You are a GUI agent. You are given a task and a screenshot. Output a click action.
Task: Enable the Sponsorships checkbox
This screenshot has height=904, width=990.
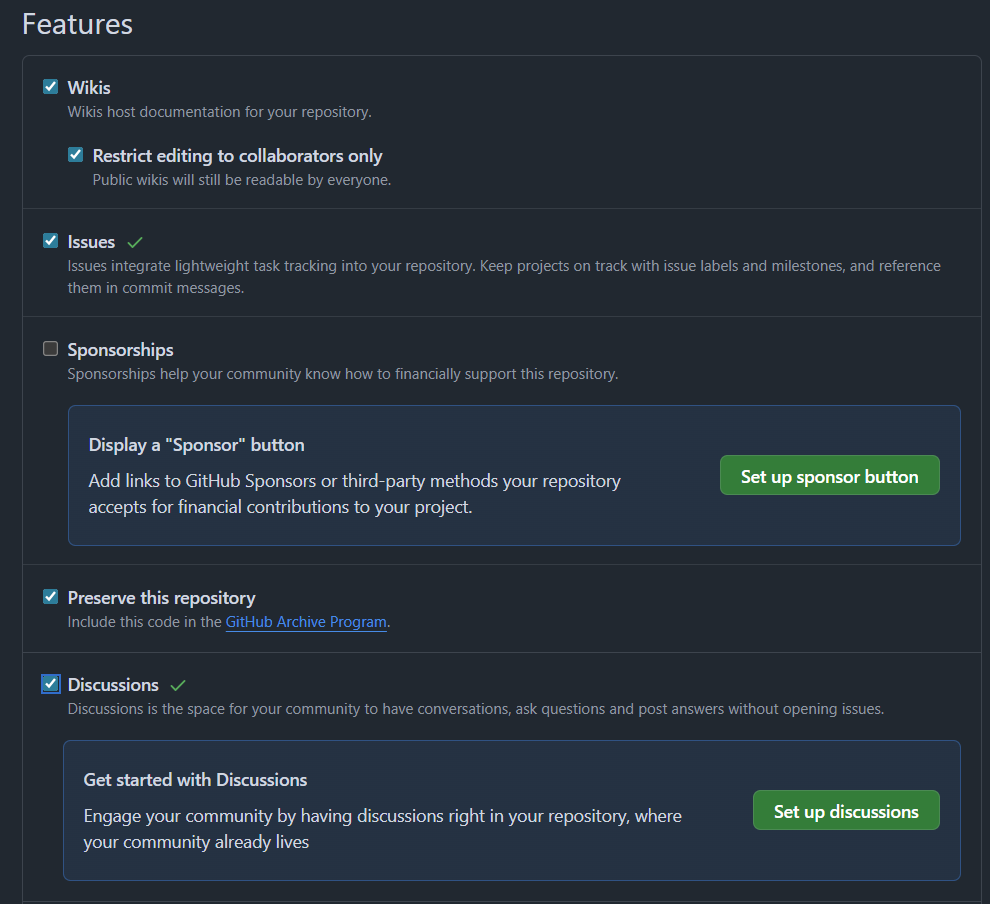click(51, 348)
